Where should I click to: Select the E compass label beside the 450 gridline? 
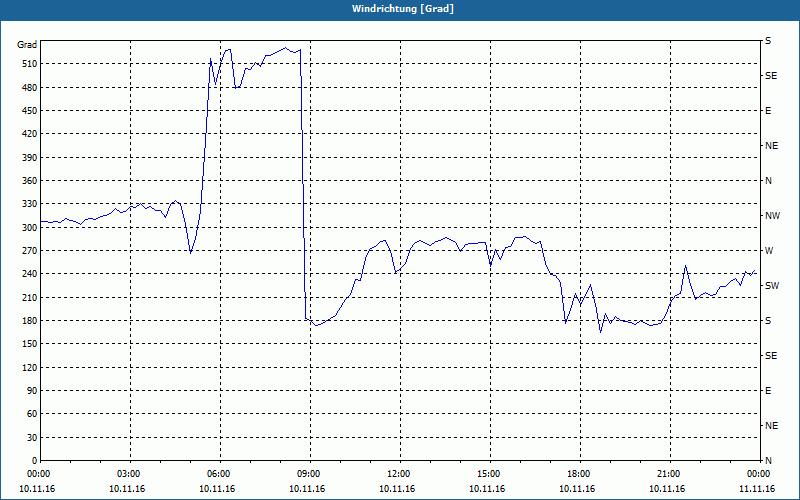pos(768,111)
